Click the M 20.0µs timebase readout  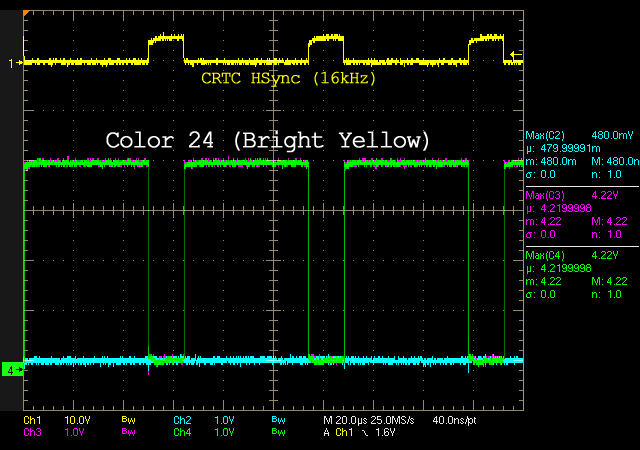[346, 420]
